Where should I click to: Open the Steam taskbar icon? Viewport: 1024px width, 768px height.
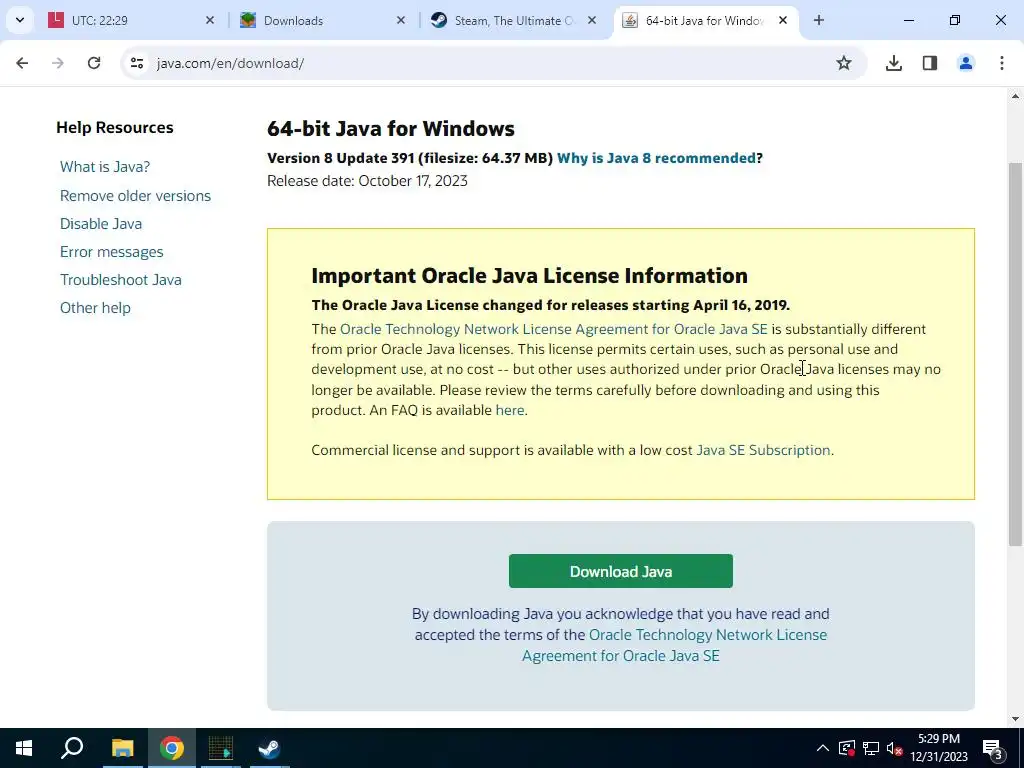point(269,748)
